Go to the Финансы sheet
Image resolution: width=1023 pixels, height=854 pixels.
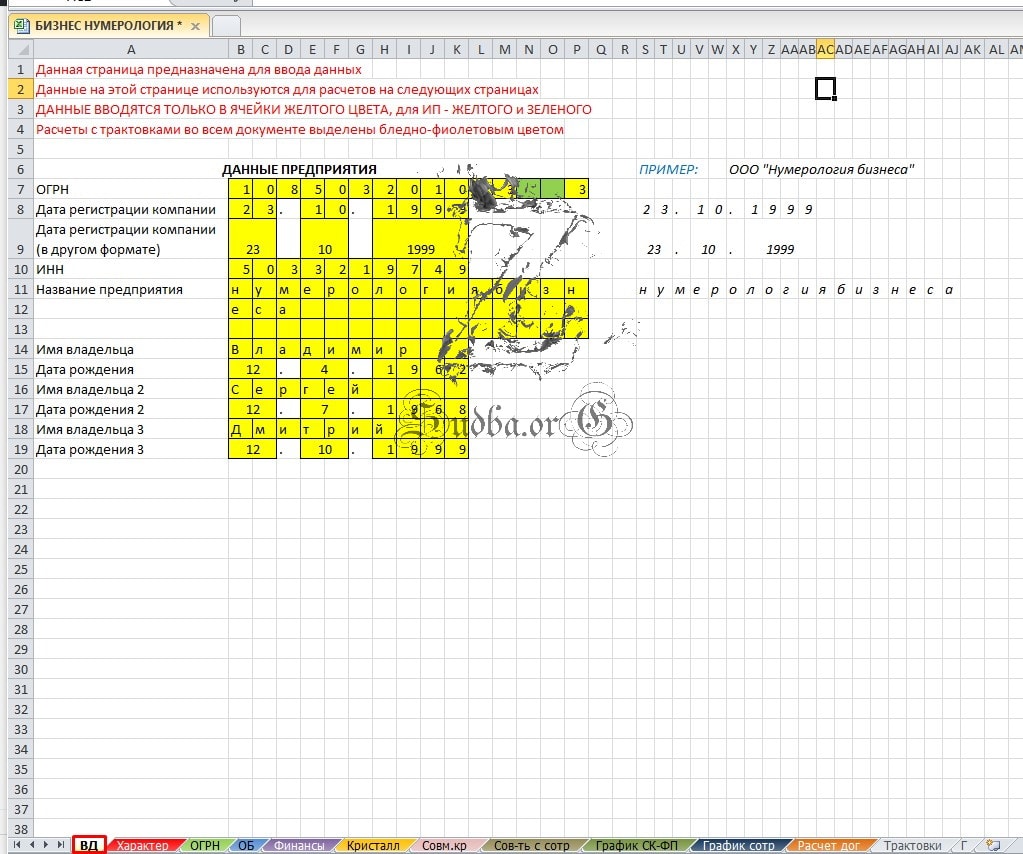[299, 846]
